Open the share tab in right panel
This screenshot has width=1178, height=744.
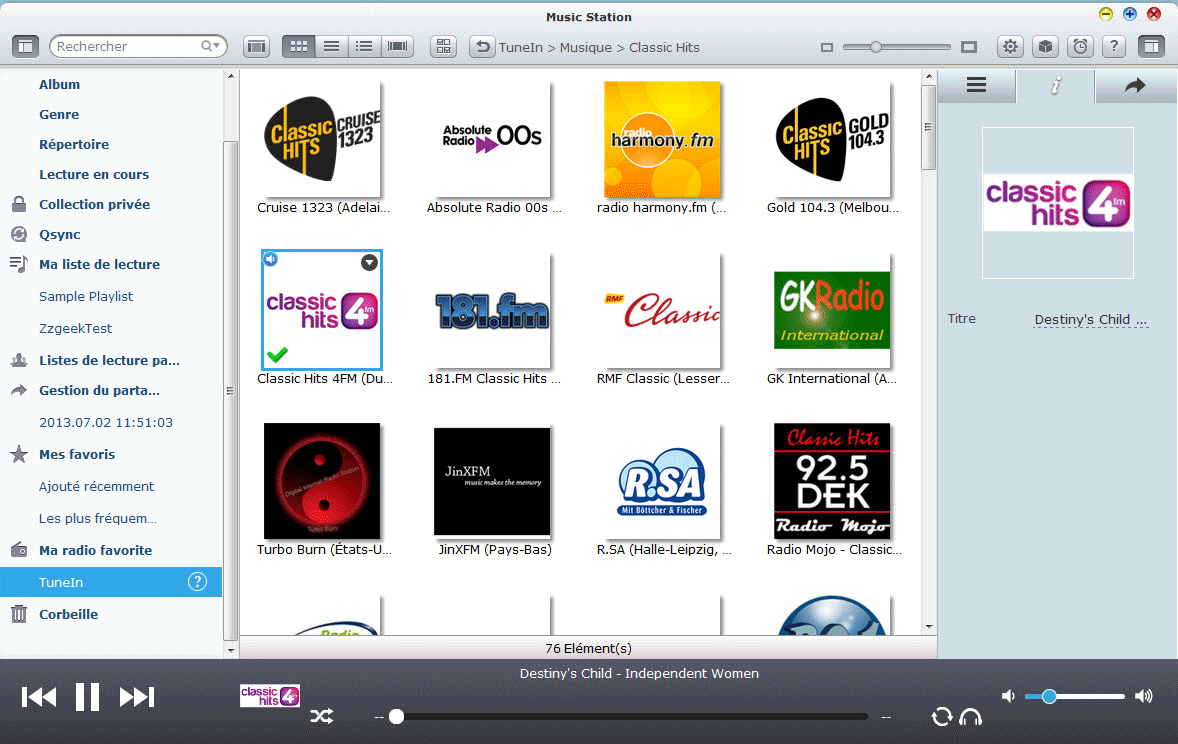tap(1135, 85)
